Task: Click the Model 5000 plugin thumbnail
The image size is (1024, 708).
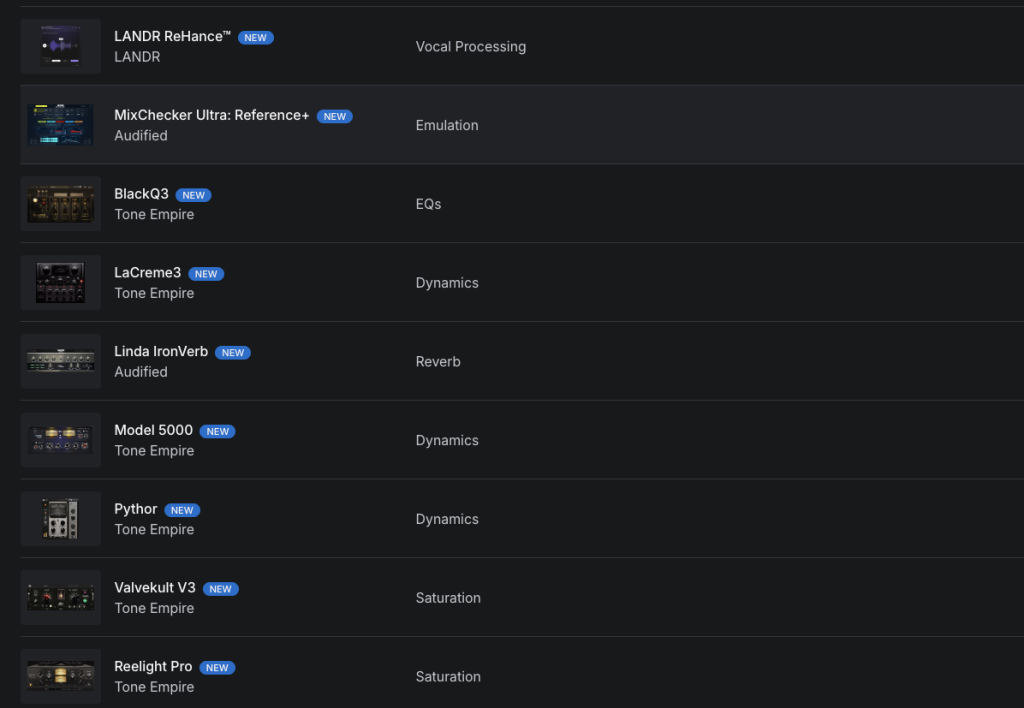Action: [60, 440]
